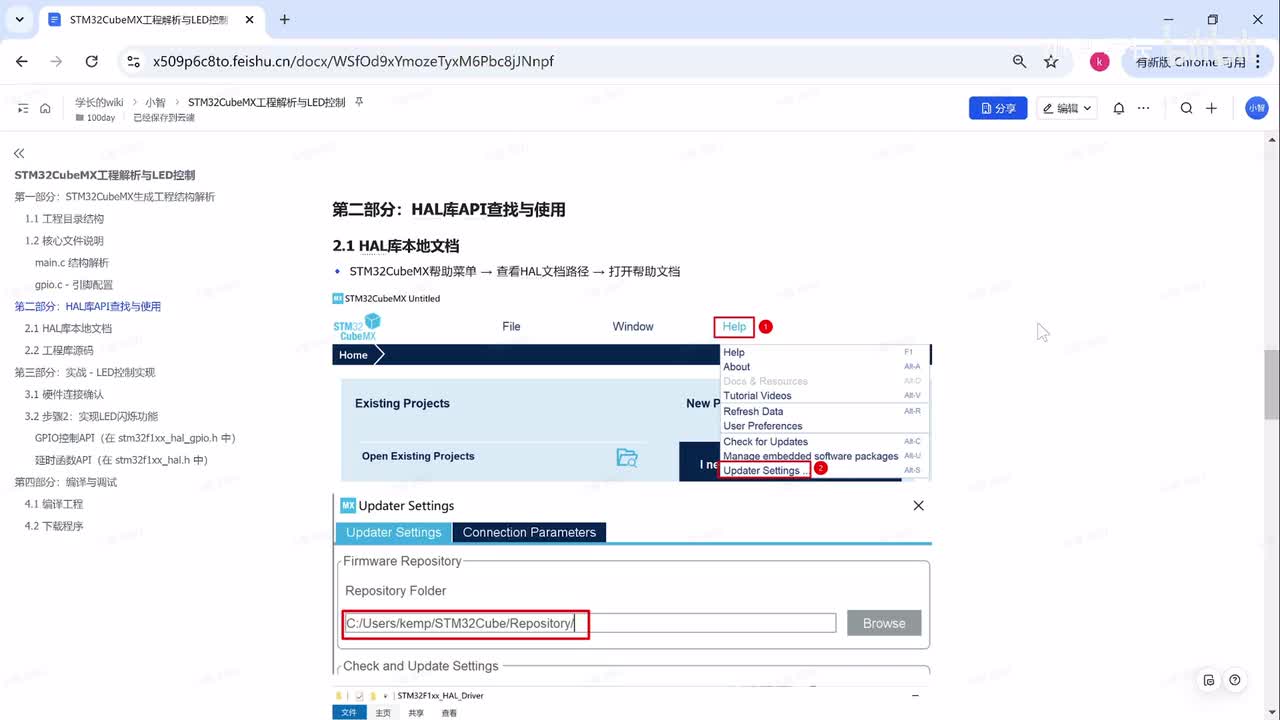The width and height of the screenshot is (1280, 720).
Task: Close the STM32CubeMX browser tab
Action: [250, 19]
